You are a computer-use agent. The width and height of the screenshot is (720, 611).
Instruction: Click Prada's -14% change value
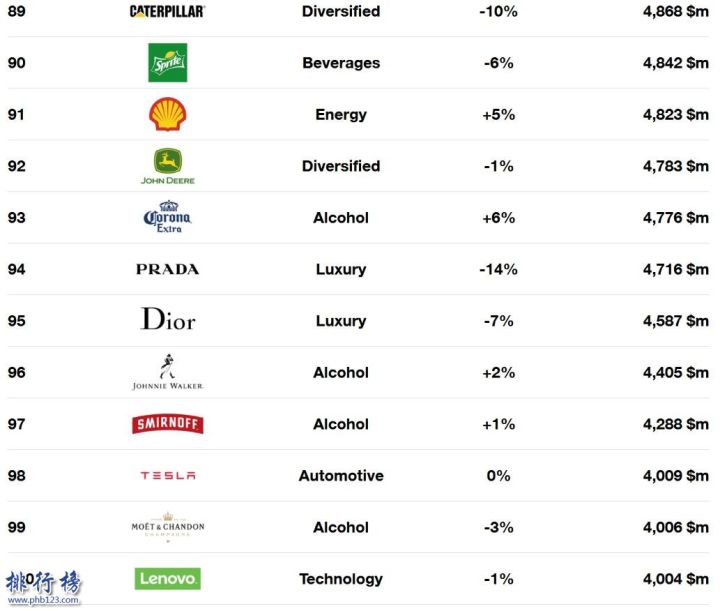click(x=498, y=269)
